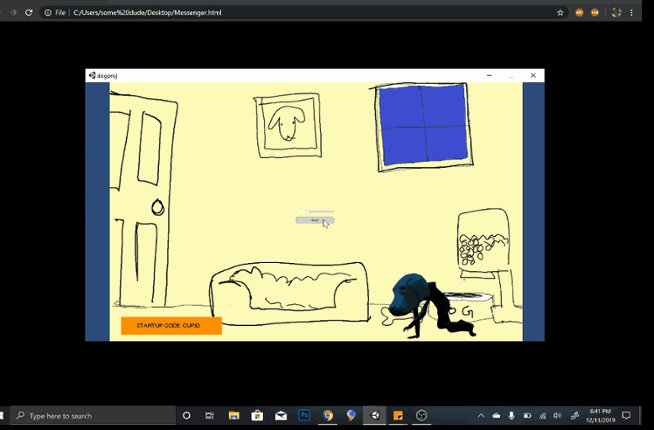Switch to Chrome in the taskbar
This screenshot has width=654, height=430.
click(x=327, y=415)
